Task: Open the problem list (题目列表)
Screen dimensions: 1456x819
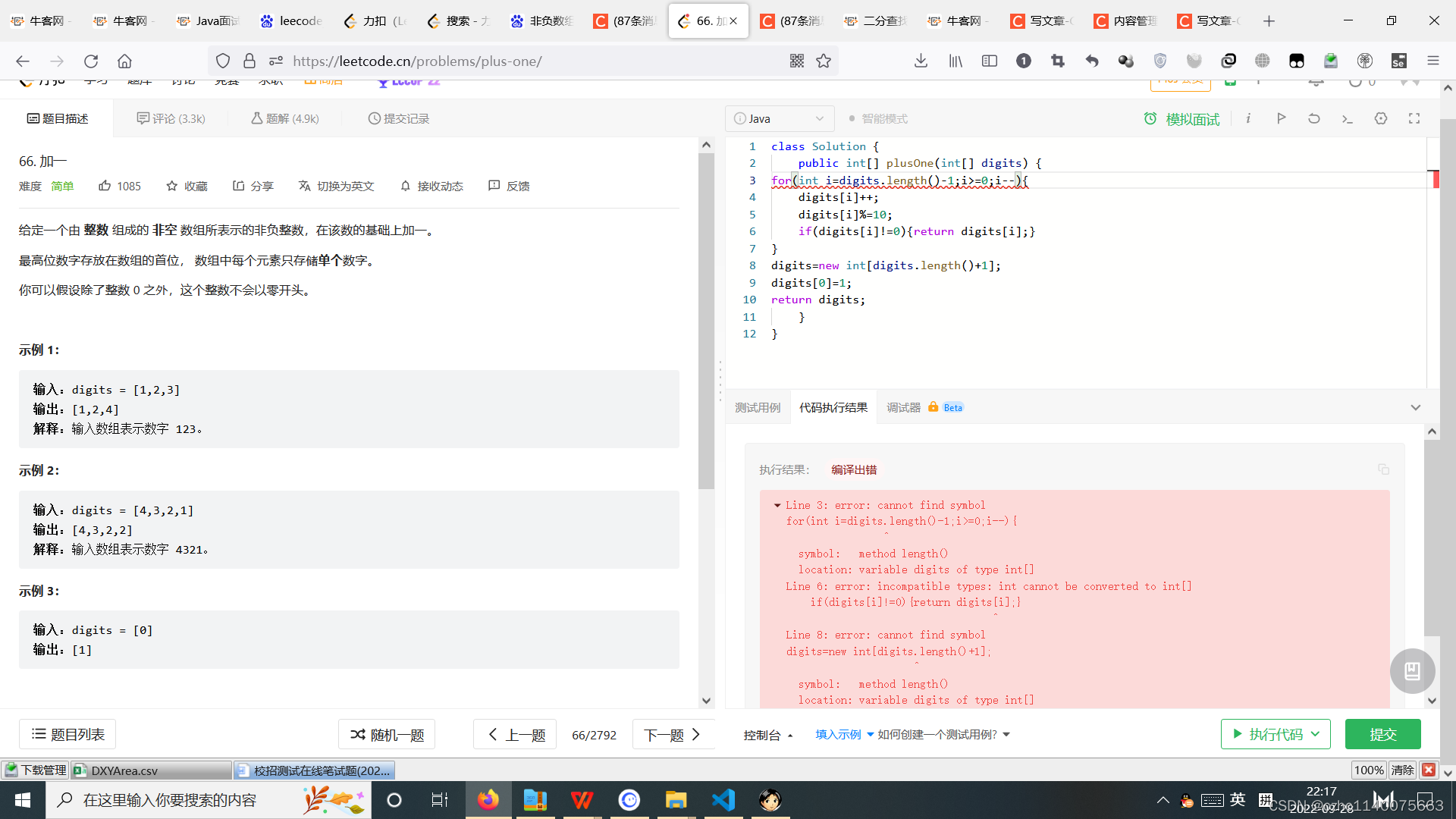Action: coord(67,734)
